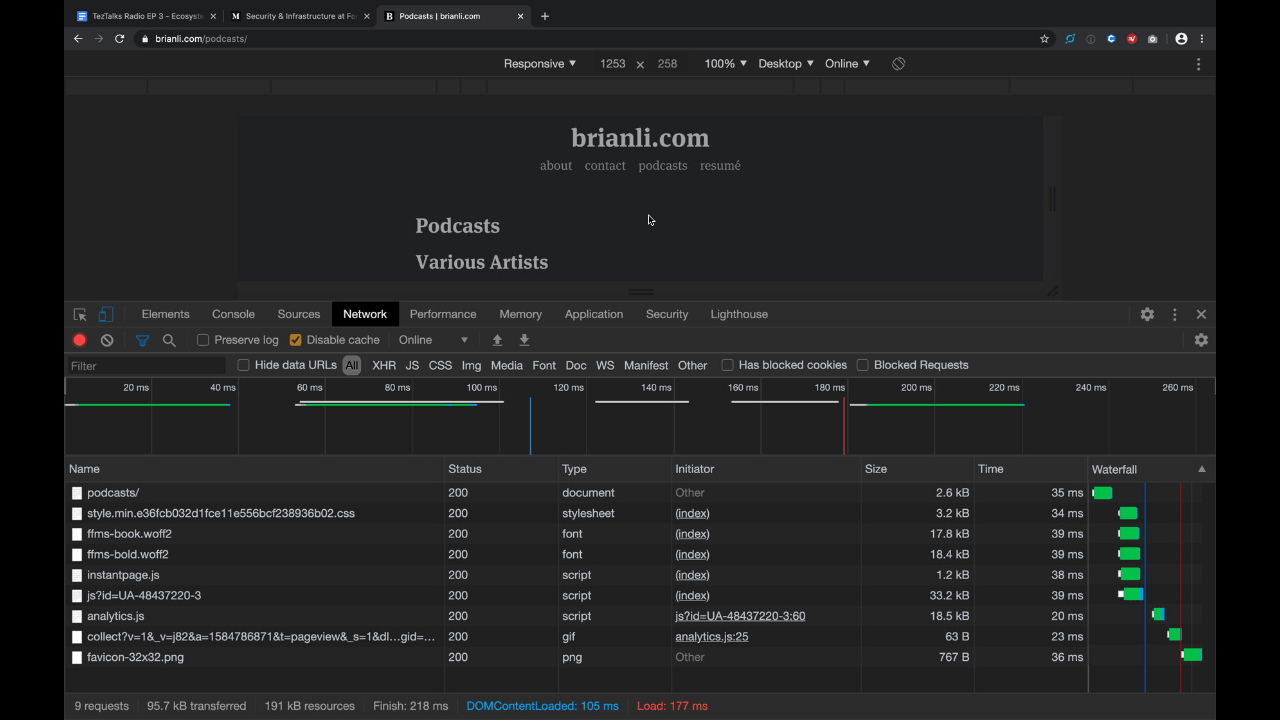This screenshot has width=1280, height=720.
Task: Open device toolbar more options menu
Action: (x=1198, y=63)
